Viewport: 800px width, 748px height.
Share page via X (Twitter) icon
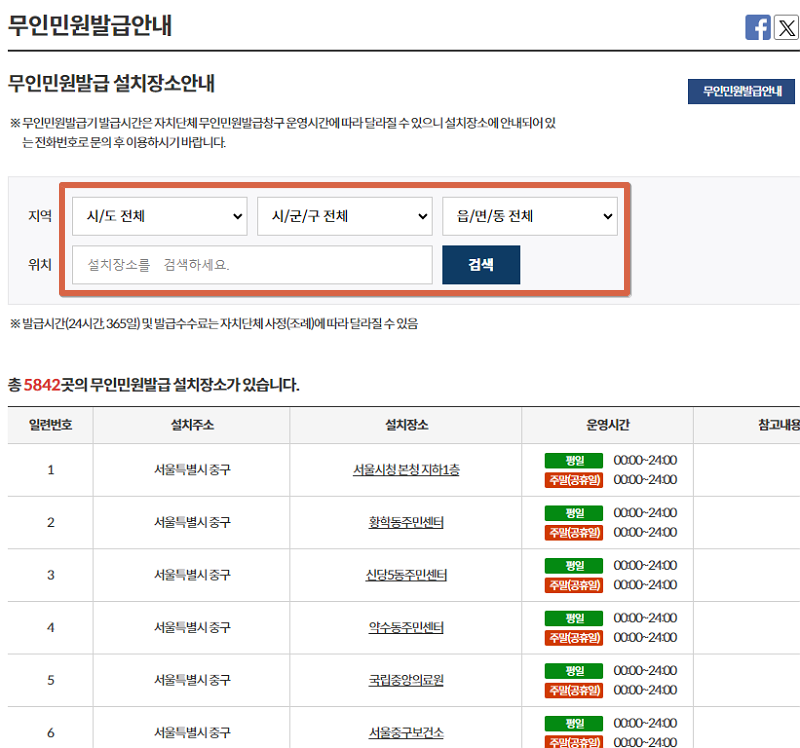coord(786,27)
